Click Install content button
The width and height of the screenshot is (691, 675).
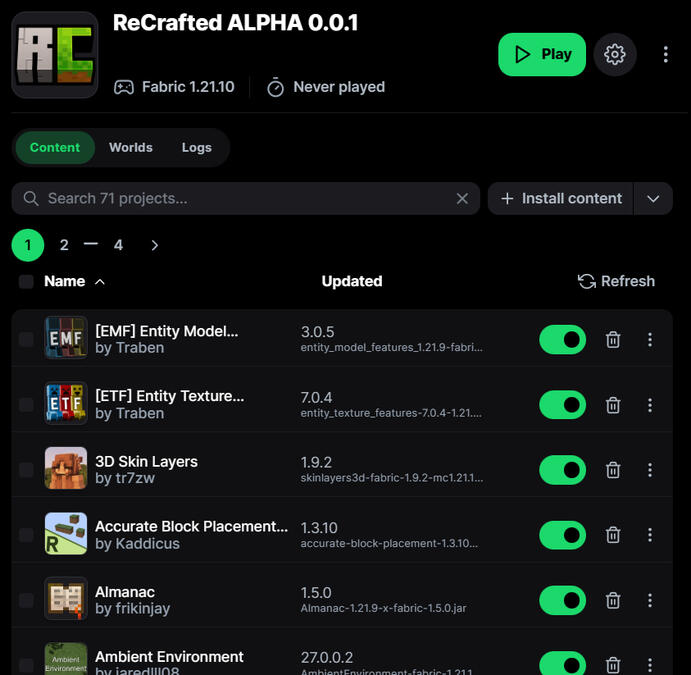pos(561,199)
